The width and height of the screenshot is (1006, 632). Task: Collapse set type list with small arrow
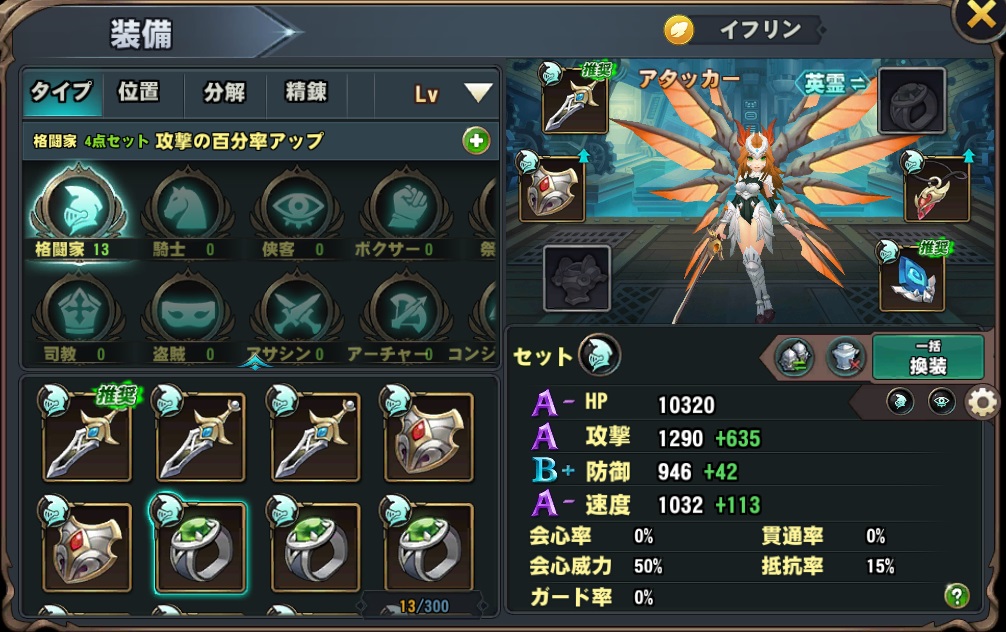[x=255, y=365]
